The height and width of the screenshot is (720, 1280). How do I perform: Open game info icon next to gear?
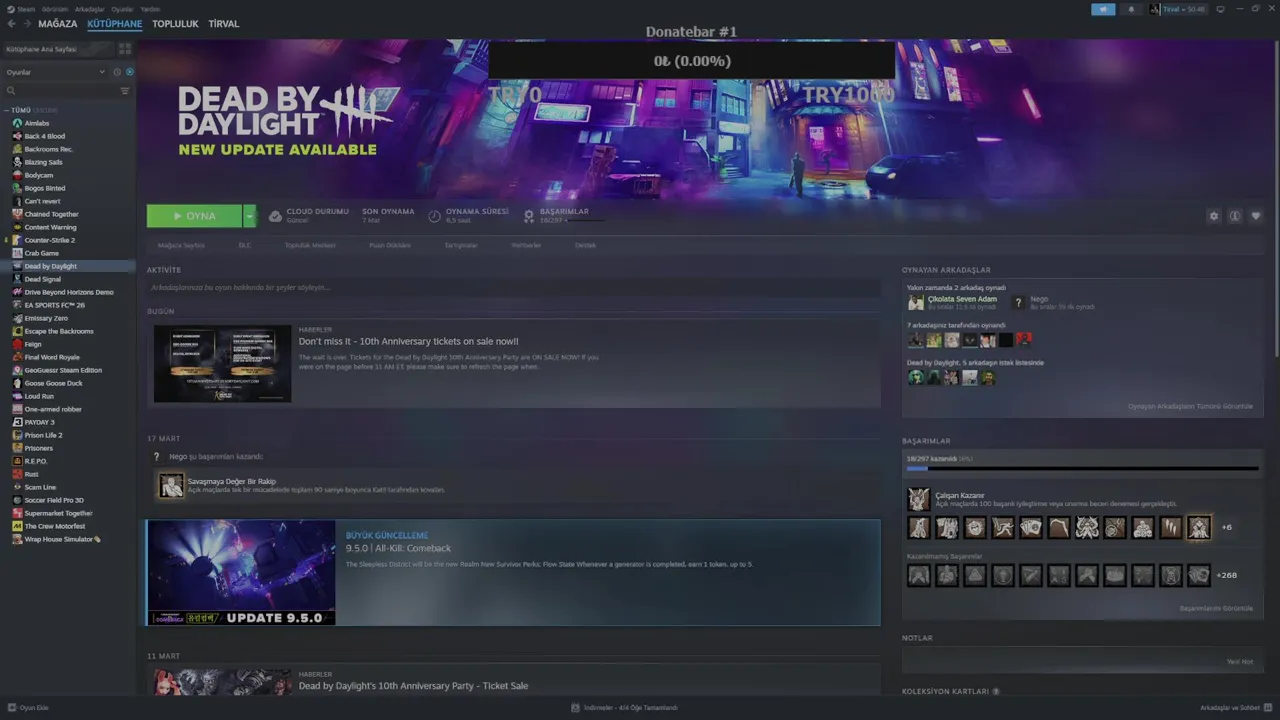(1235, 216)
